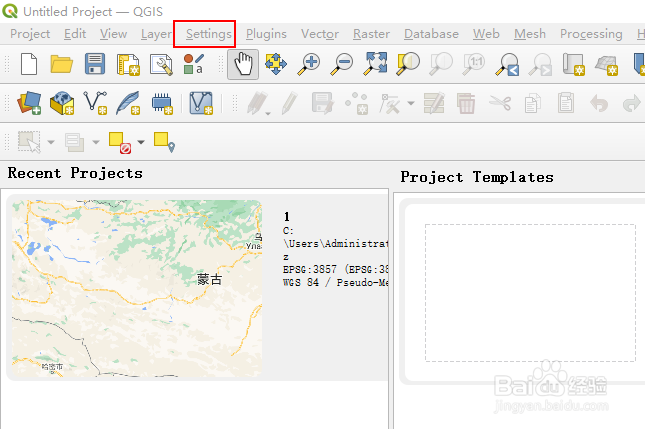Open the Layer menu

pos(156,34)
